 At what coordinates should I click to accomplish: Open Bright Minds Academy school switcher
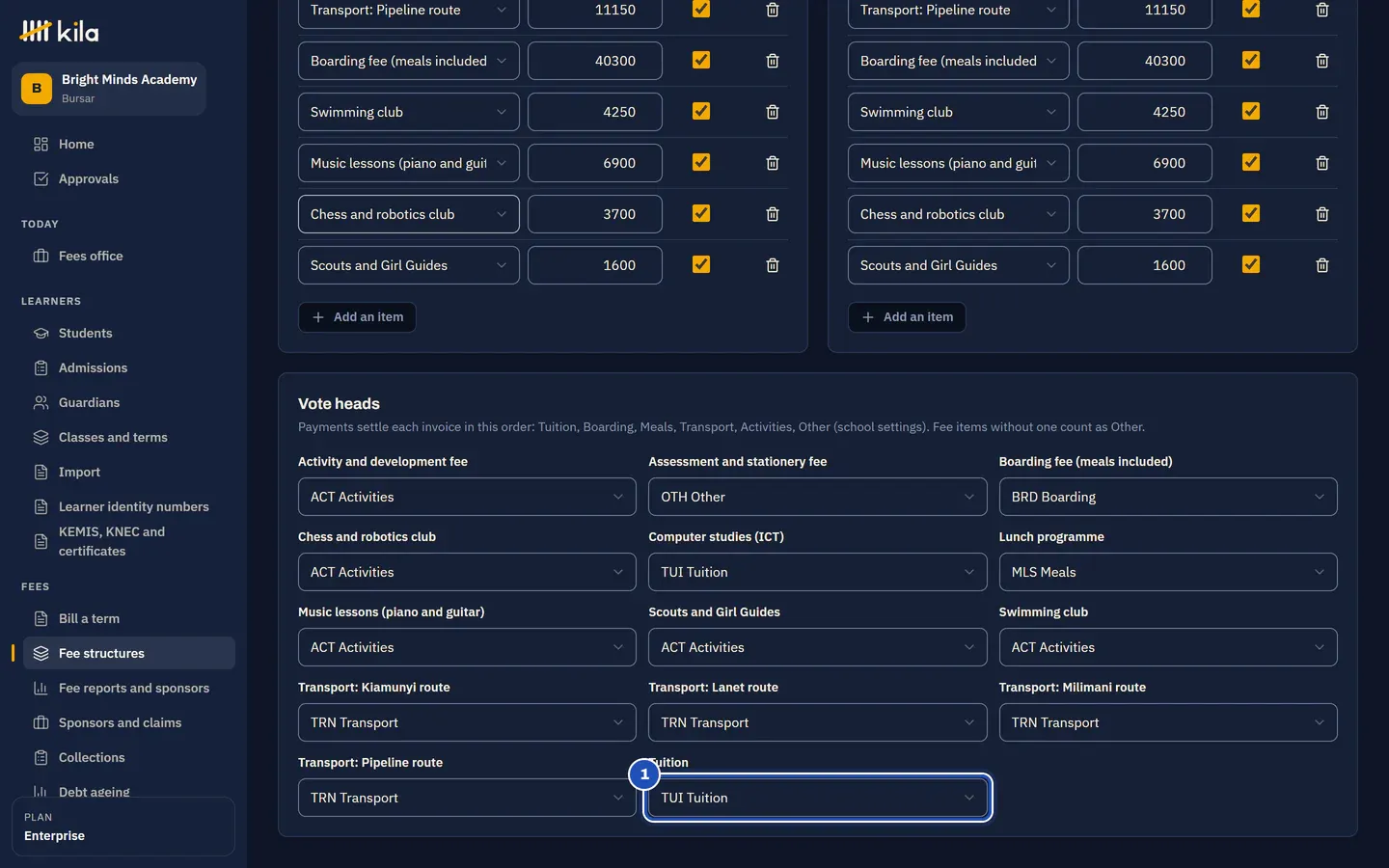coord(109,89)
